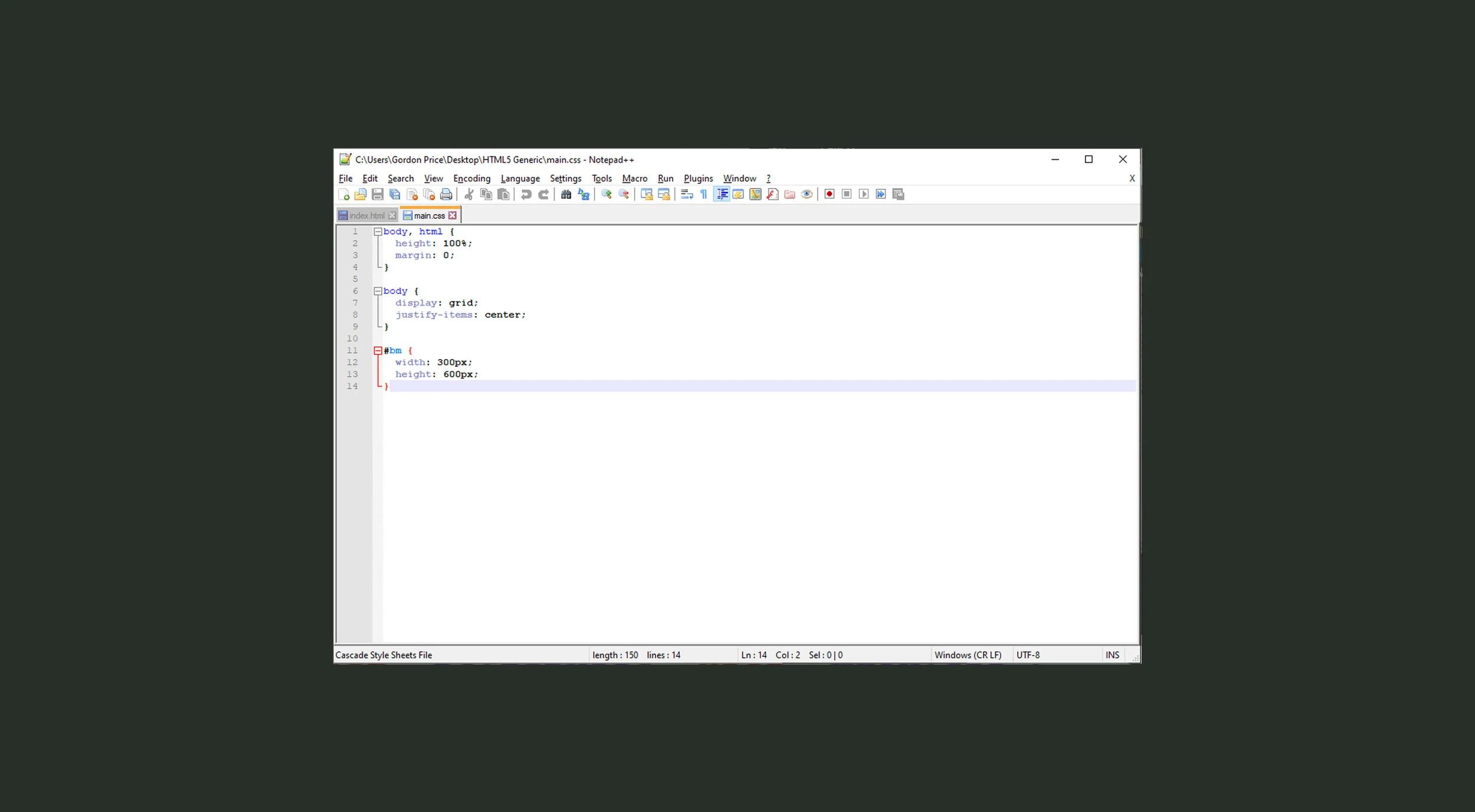Image resolution: width=1475 pixels, height=812 pixels.
Task: Collapse the body, html rule fold
Action: tap(378, 231)
